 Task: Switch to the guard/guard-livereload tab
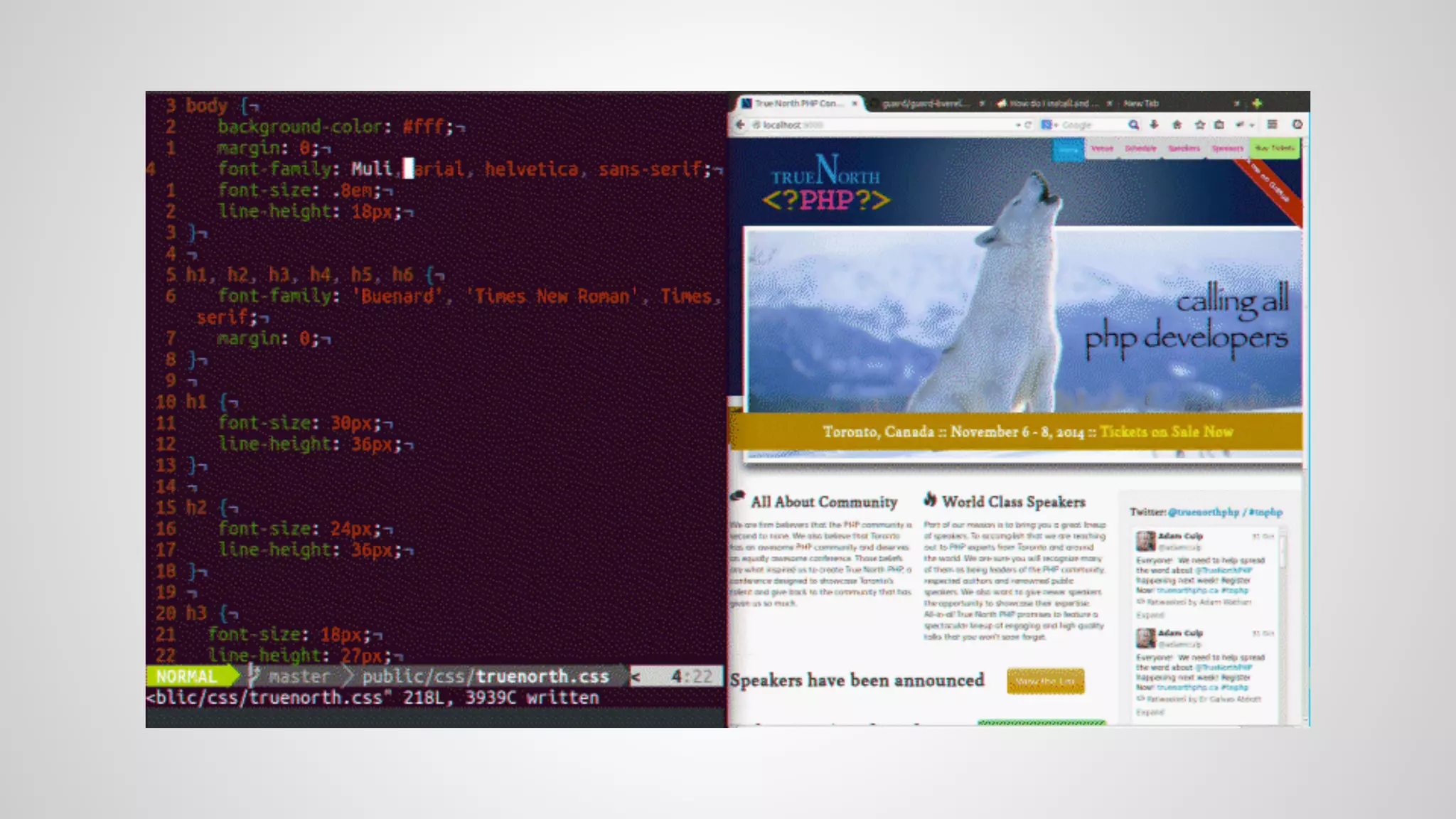coord(924,104)
